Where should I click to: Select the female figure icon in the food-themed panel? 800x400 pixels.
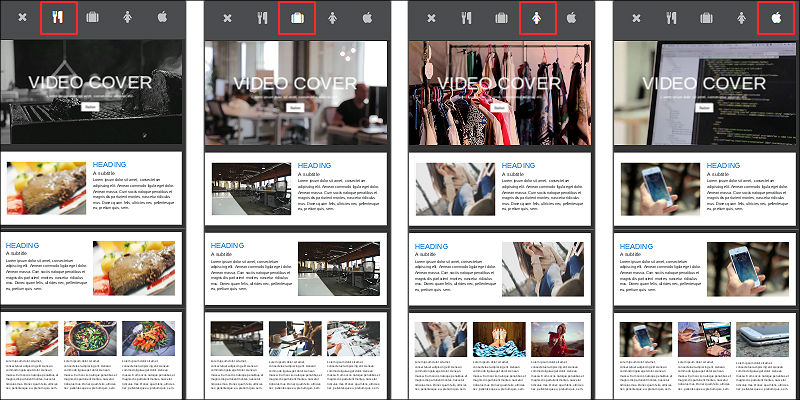128,17
